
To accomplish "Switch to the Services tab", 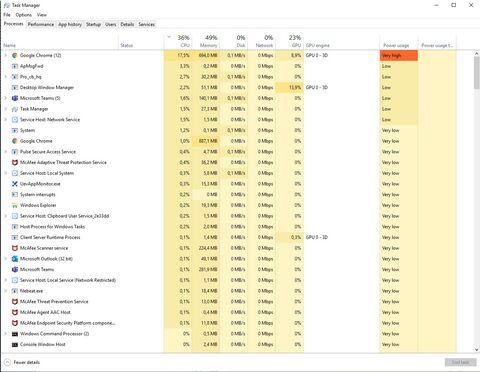I will 147,24.
